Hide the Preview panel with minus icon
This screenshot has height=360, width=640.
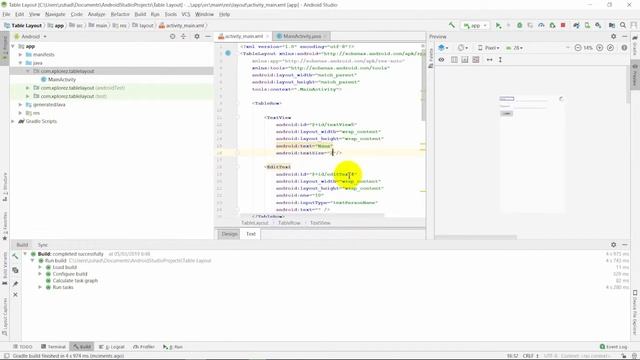coord(625,36)
